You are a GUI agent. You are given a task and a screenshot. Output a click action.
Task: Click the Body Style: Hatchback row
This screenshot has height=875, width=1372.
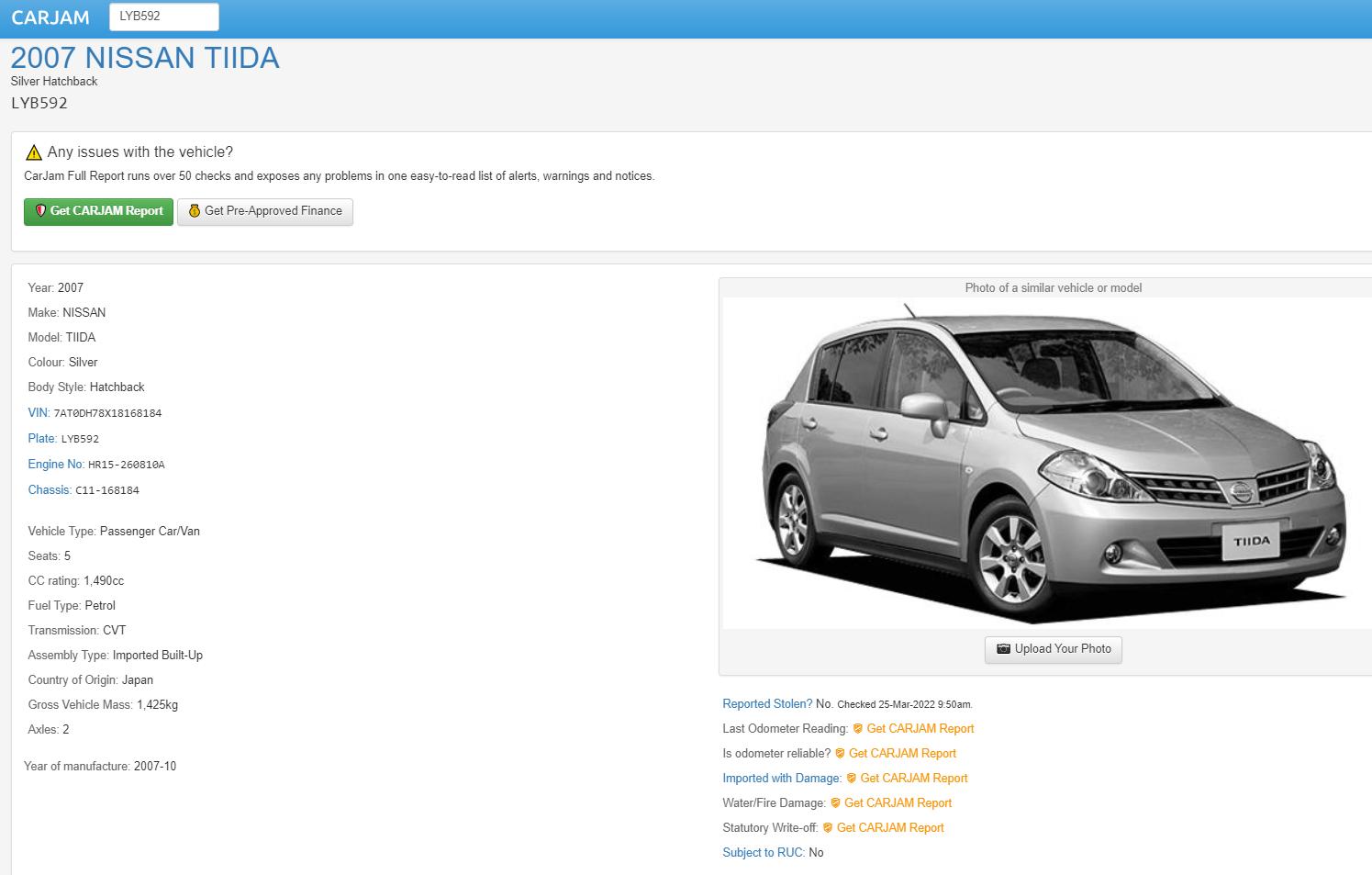tap(86, 387)
